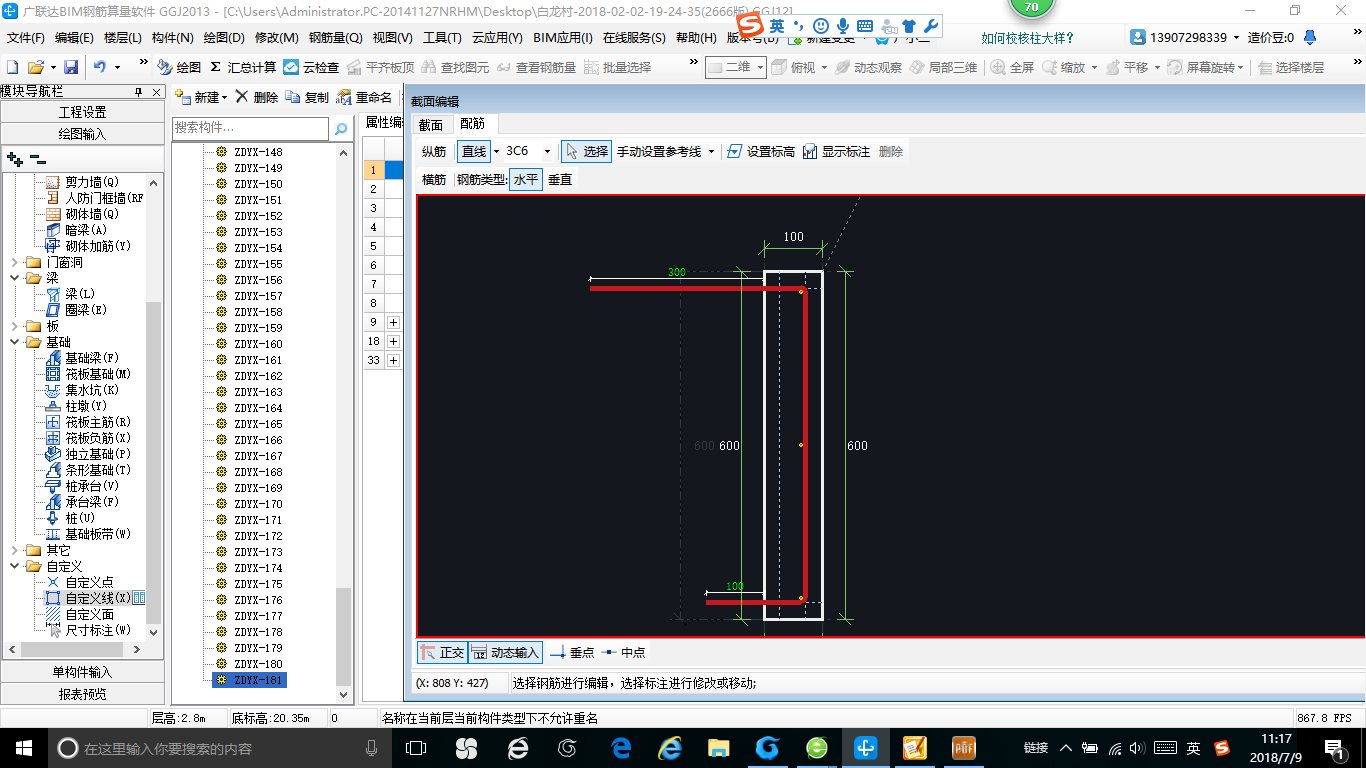The image size is (1366, 768).
Task: Click the component search input field
Action: 250,128
